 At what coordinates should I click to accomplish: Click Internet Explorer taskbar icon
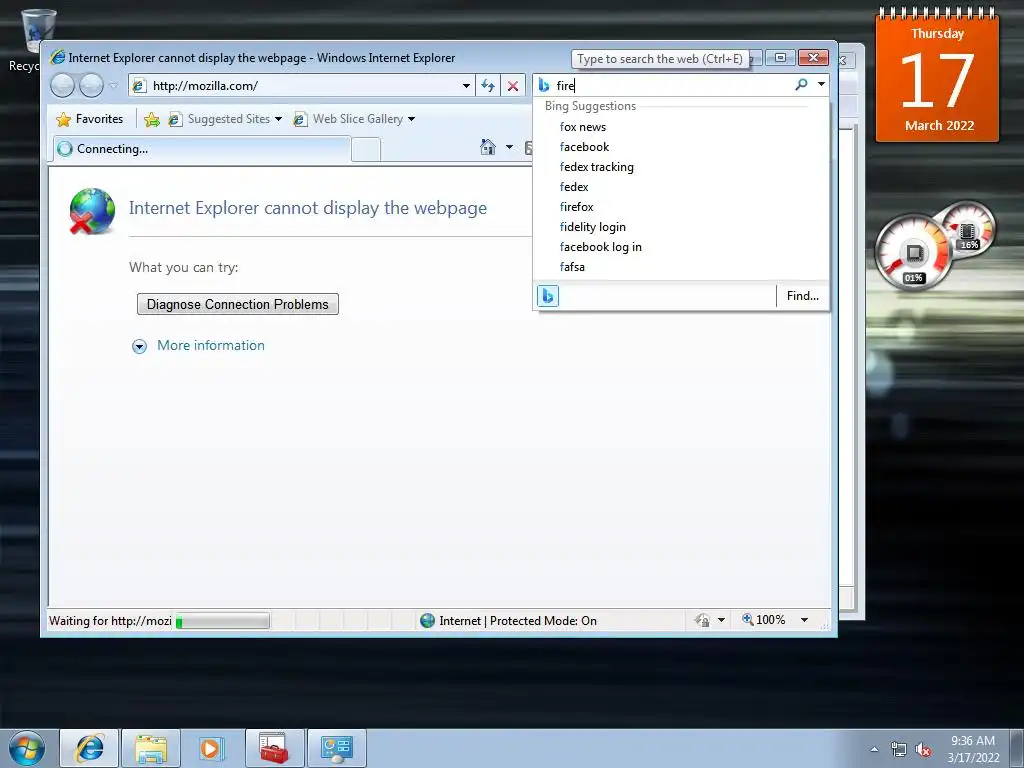point(89,748)
